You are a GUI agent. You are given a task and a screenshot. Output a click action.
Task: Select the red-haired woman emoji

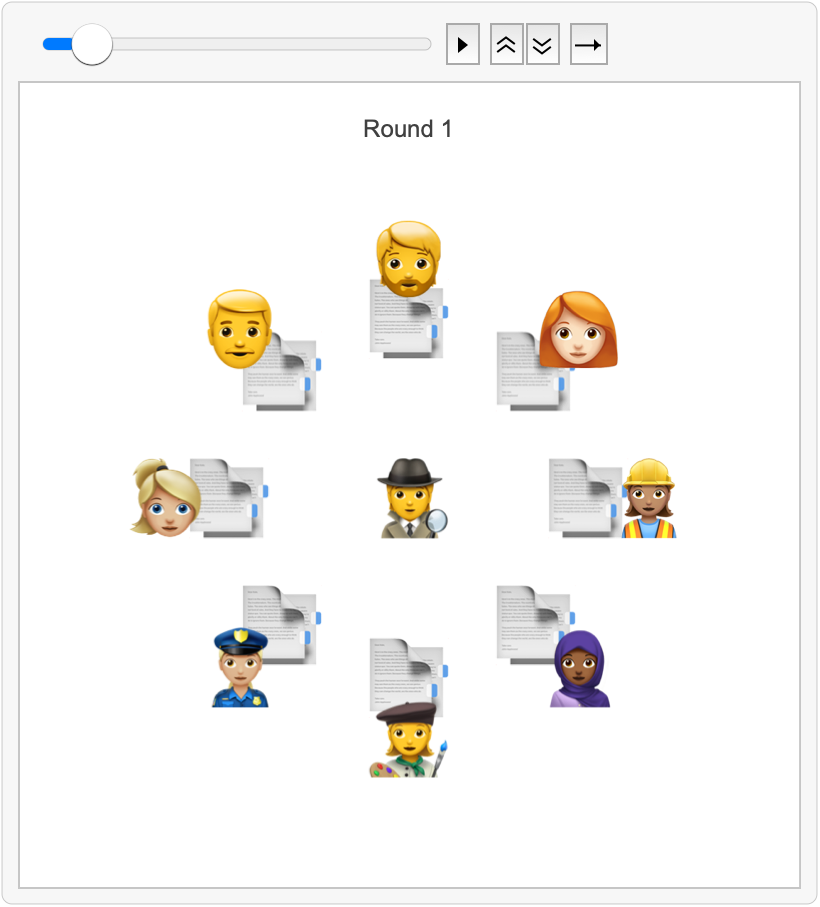click(578, 330)
